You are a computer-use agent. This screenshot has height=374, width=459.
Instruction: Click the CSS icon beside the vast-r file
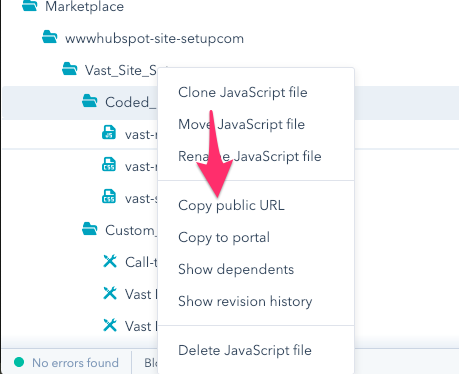coord(109,165)
